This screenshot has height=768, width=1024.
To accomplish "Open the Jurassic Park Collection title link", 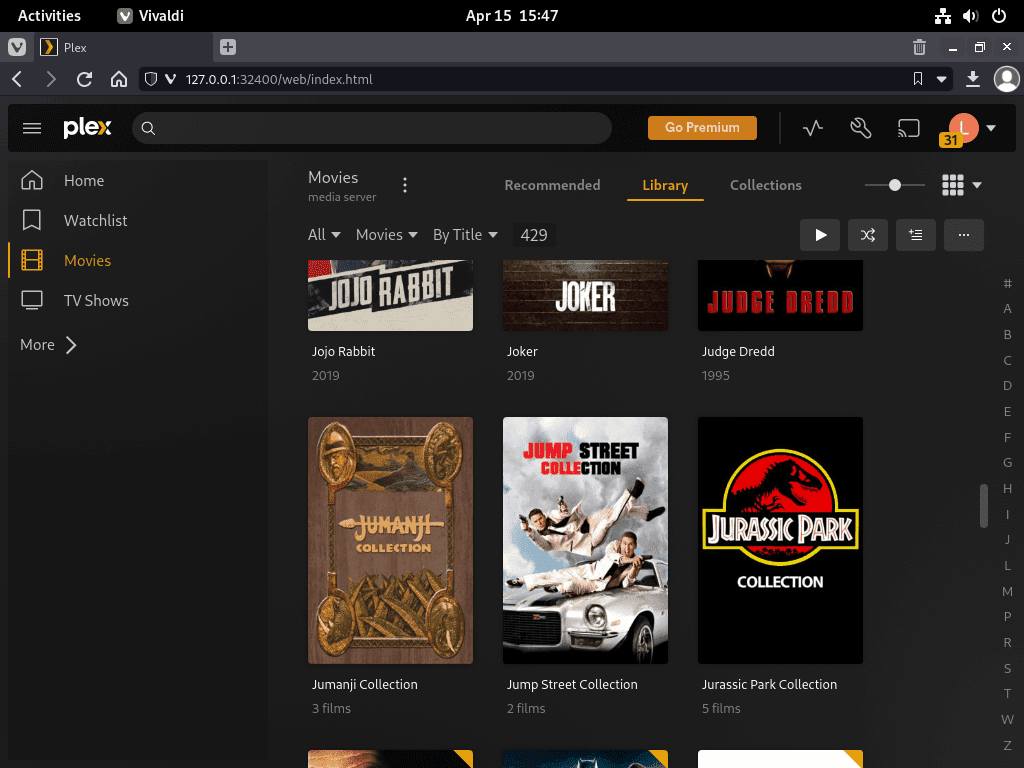I will (x=769, y=684).
